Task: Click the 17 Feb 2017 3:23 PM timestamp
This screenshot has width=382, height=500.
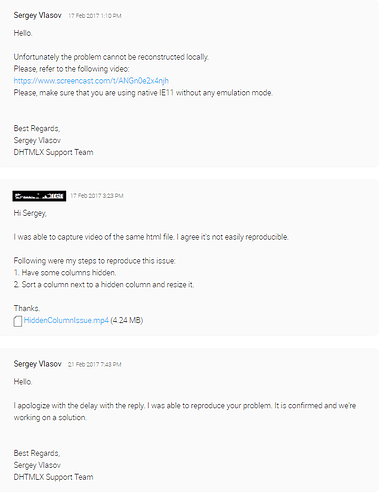Action: coord(97,196)
